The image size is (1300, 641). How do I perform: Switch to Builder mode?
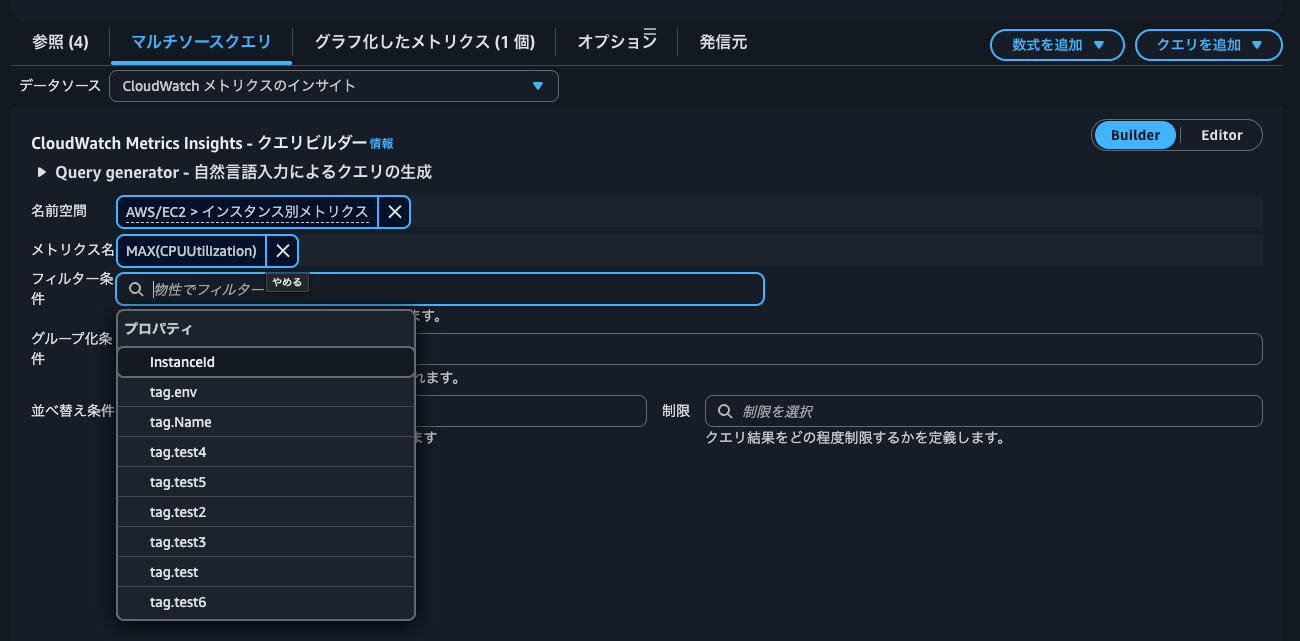[x=1135, y=135]
